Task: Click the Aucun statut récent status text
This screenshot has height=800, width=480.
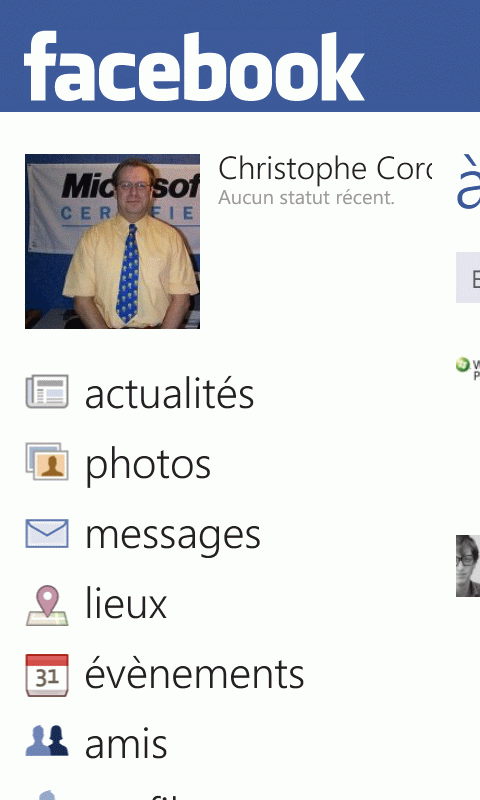Action: pos(307,198)
